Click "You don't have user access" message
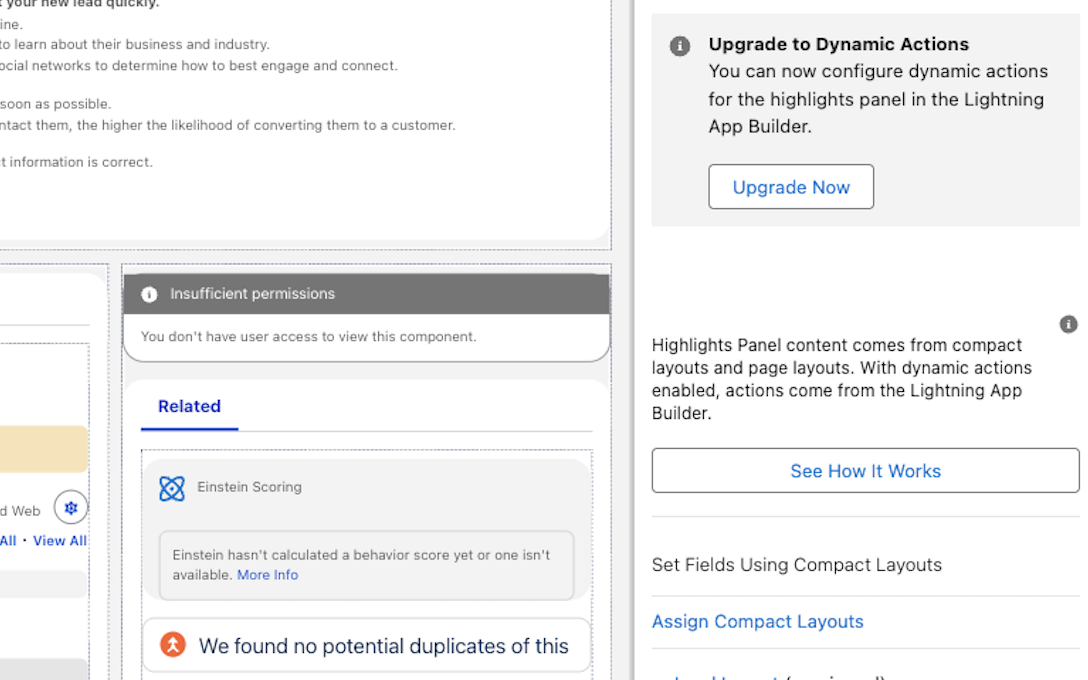Screen dimensions: 1088x680 point(309,337)
